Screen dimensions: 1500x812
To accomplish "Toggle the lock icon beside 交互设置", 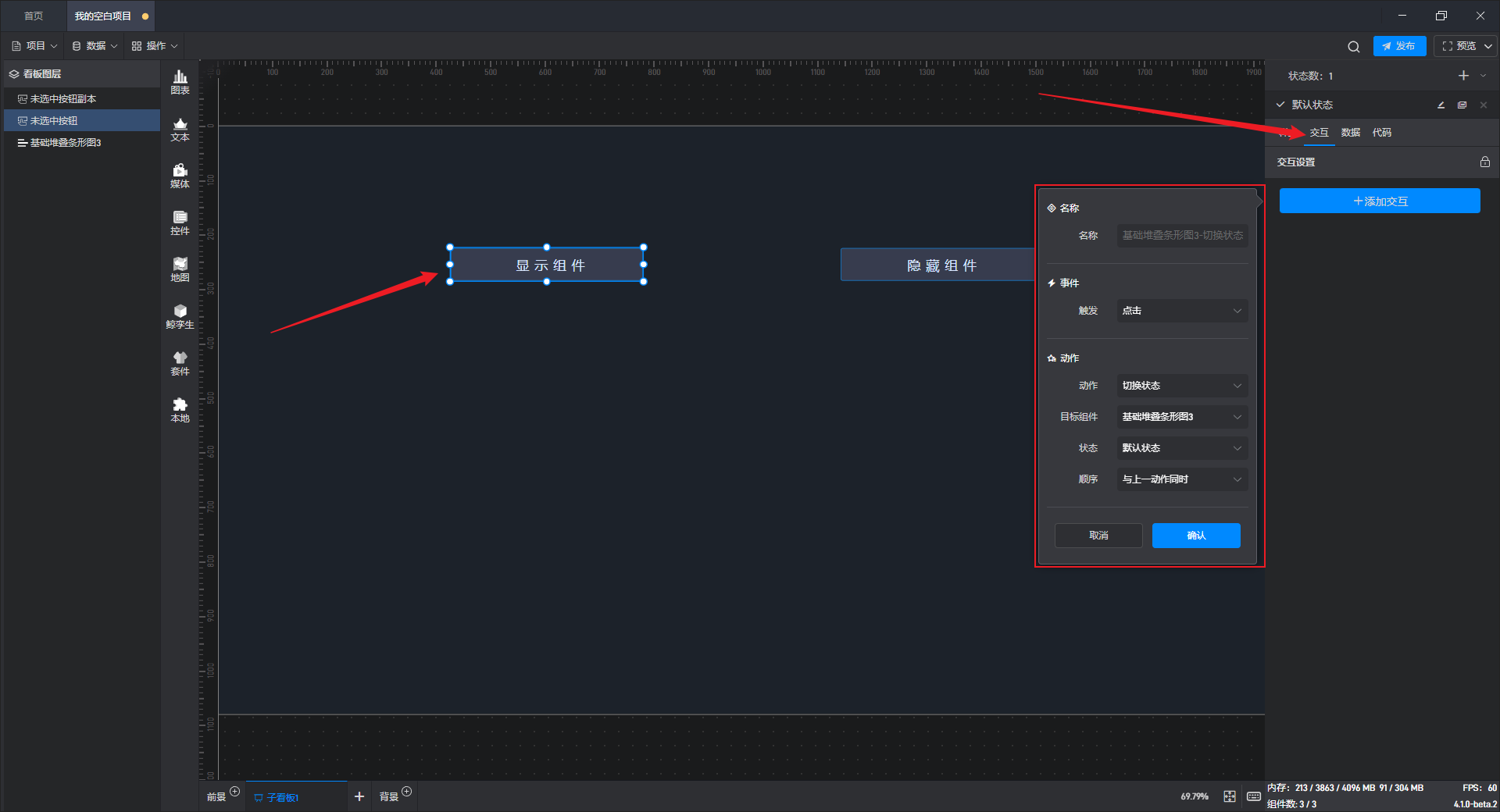I will pos(1484,162).
